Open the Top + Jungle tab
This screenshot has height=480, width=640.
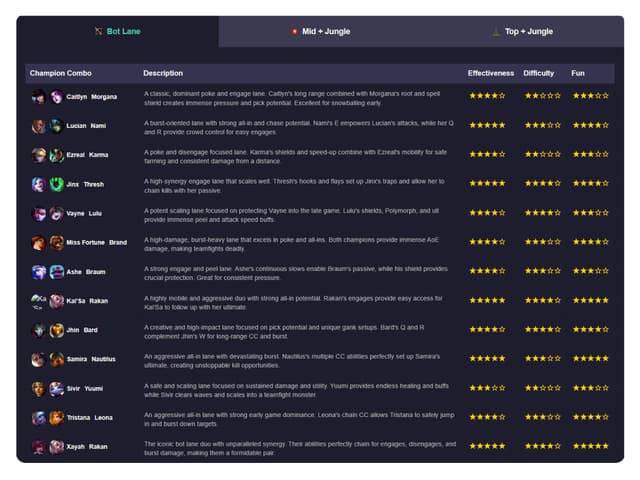pos(522,31)
